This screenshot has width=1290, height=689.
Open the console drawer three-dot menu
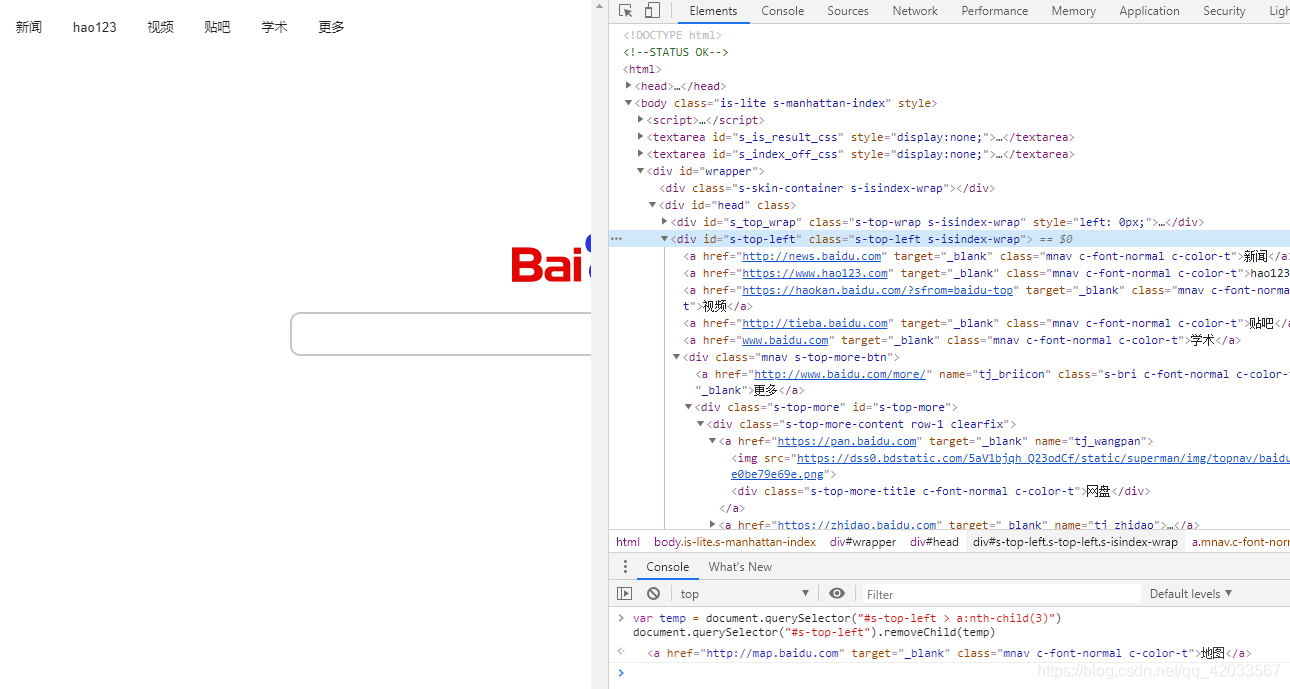pos(626,567)
